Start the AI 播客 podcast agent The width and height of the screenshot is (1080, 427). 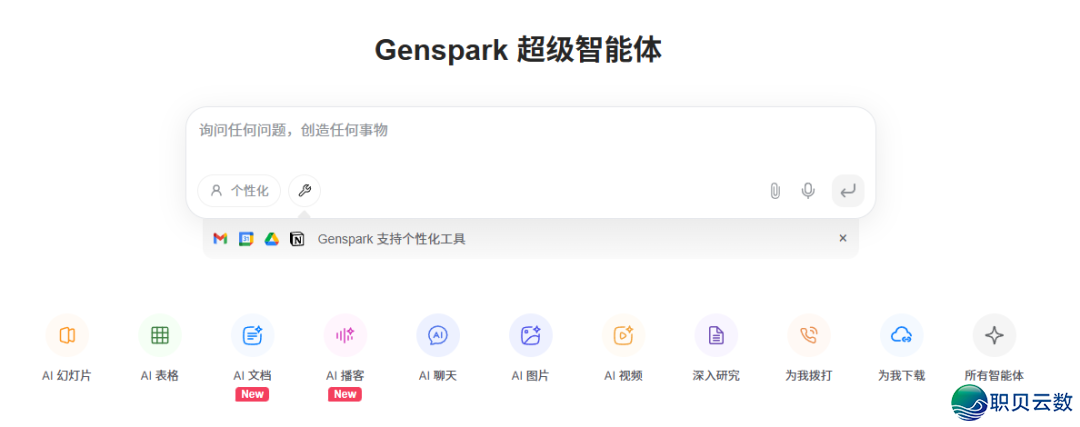pos(345,336)
